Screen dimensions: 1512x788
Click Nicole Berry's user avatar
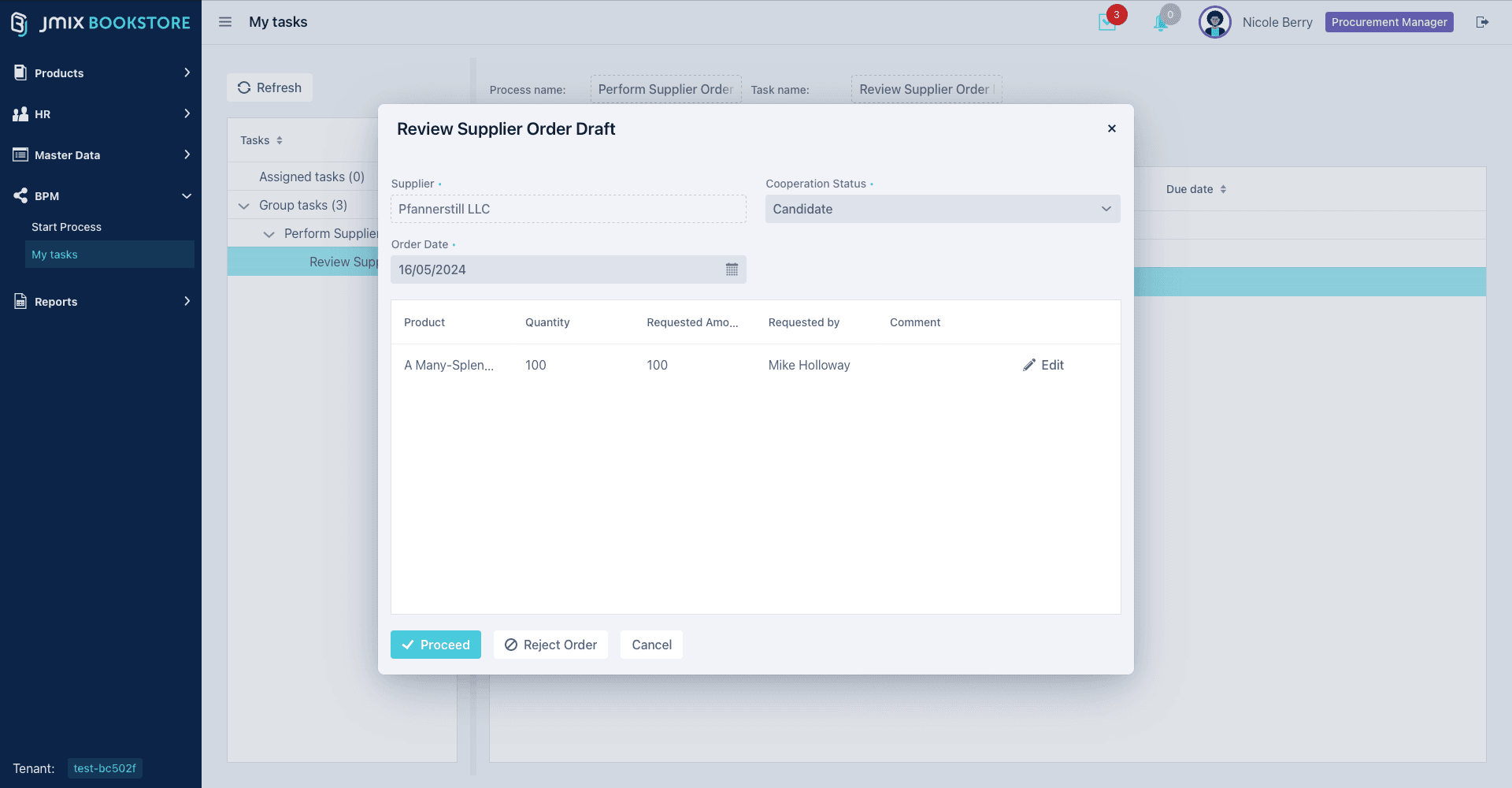pos(1214,22)
